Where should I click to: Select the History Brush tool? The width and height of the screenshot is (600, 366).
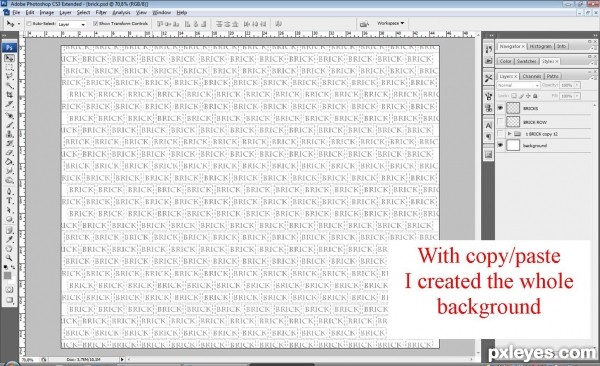(x=9, y=143)
